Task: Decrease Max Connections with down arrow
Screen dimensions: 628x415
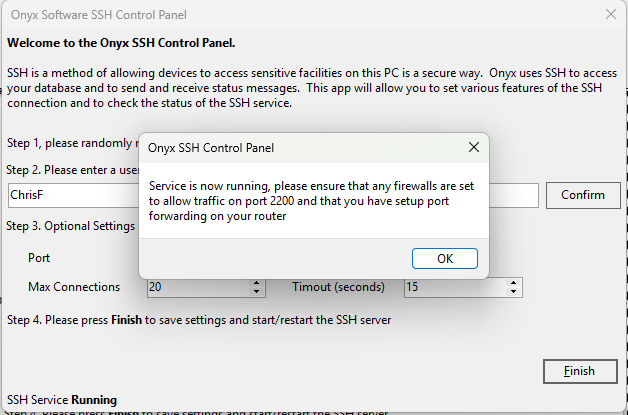Action: pos(257,292)
